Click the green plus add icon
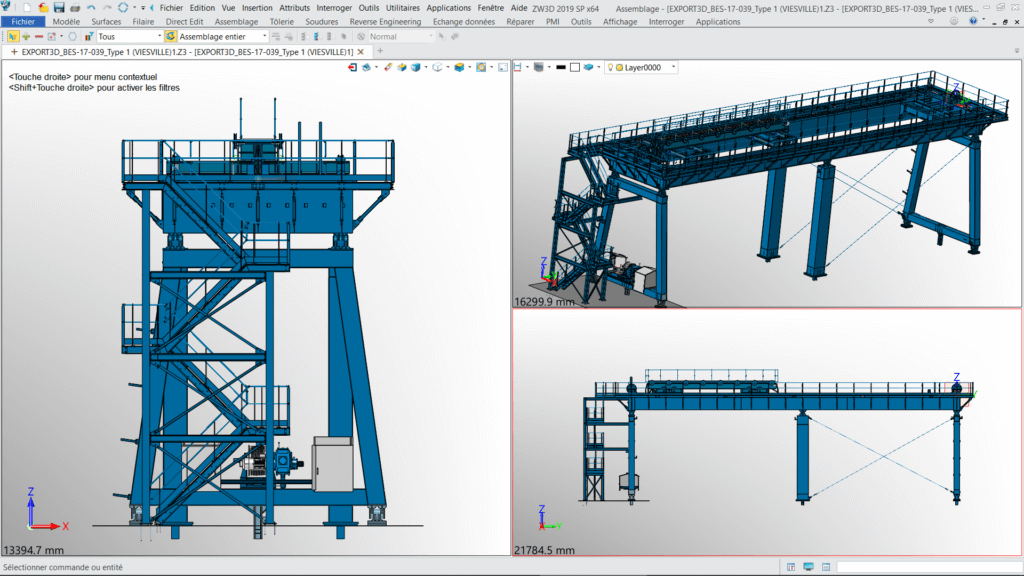This screenshot has height=576, width=1024. click(25, 36)
